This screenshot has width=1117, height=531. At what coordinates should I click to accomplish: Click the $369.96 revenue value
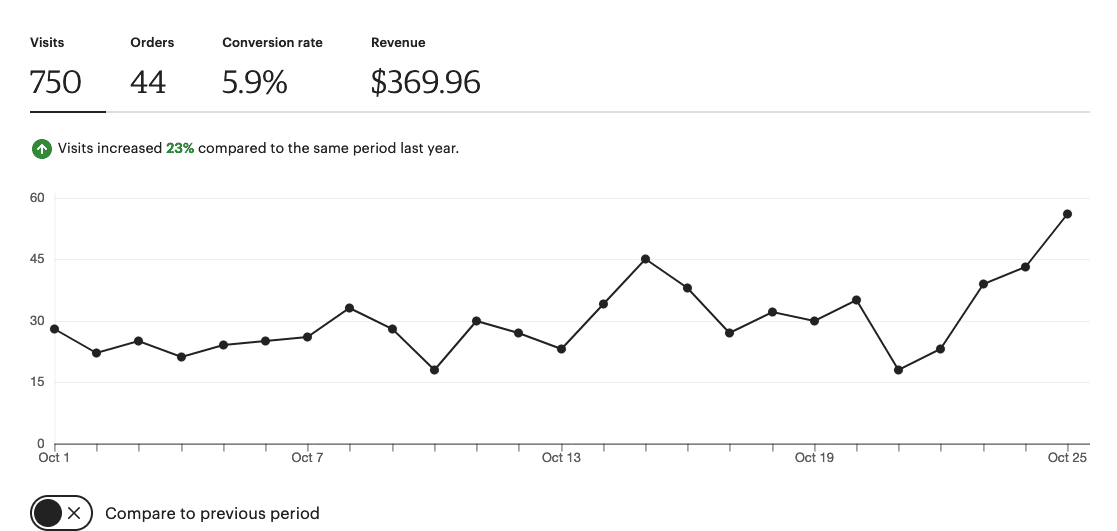[x=426, y=82]
